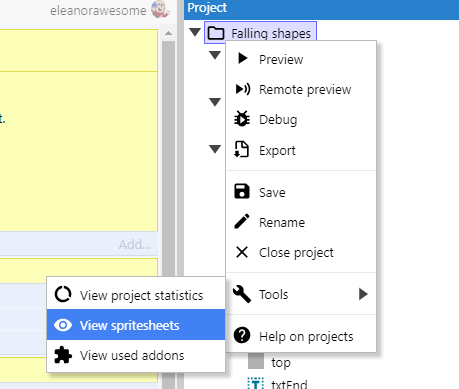Click the event sheet scroll up arrow

[x=169, y=33]
